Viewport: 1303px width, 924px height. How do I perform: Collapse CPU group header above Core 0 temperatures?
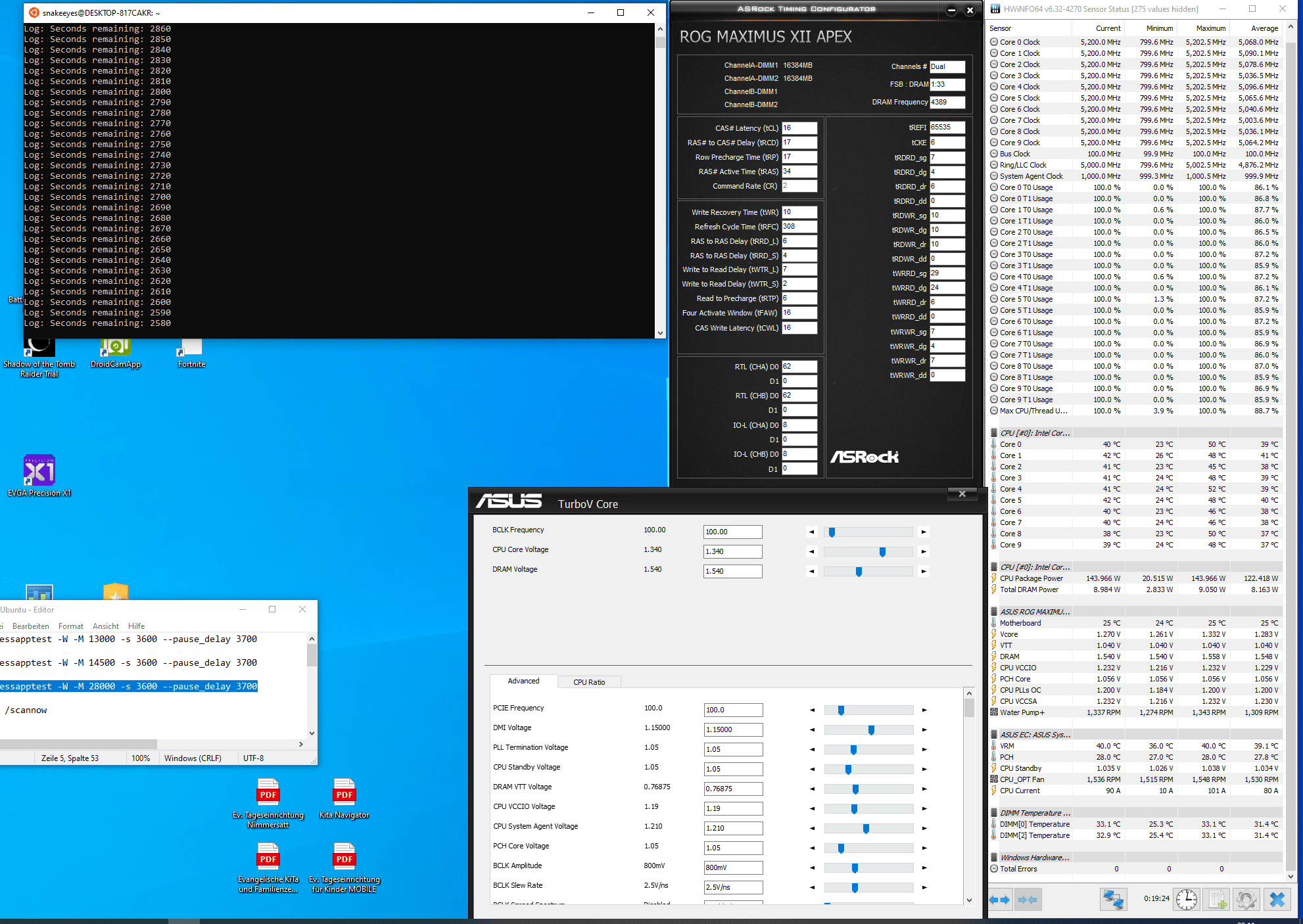(1035, 433)
